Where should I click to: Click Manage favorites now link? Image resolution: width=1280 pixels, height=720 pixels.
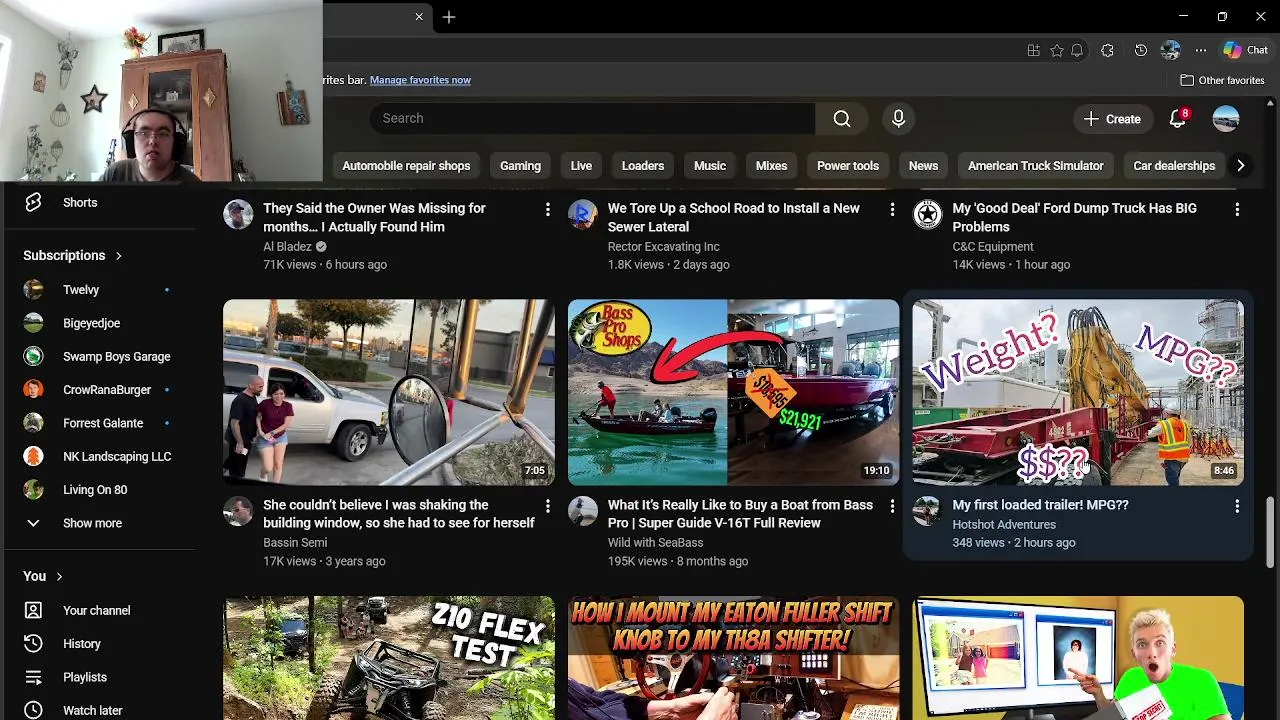click(420, 80)
